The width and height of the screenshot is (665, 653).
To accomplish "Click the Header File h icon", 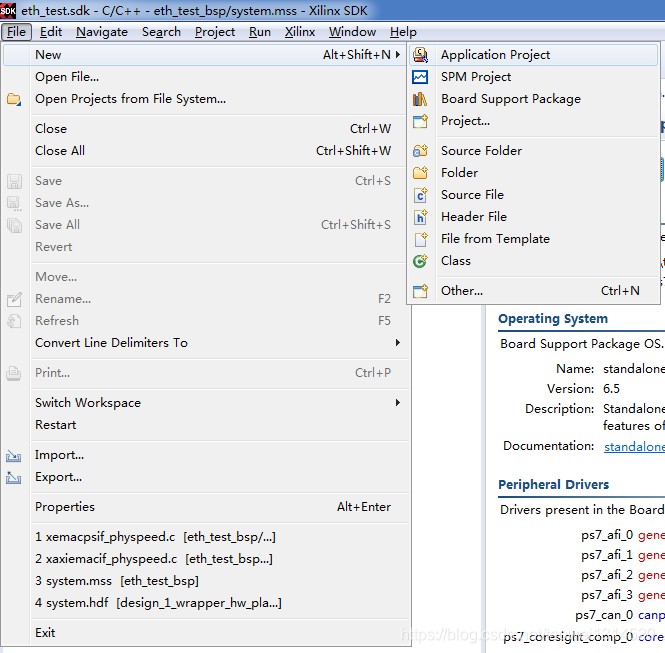I will tap(420, 217).
